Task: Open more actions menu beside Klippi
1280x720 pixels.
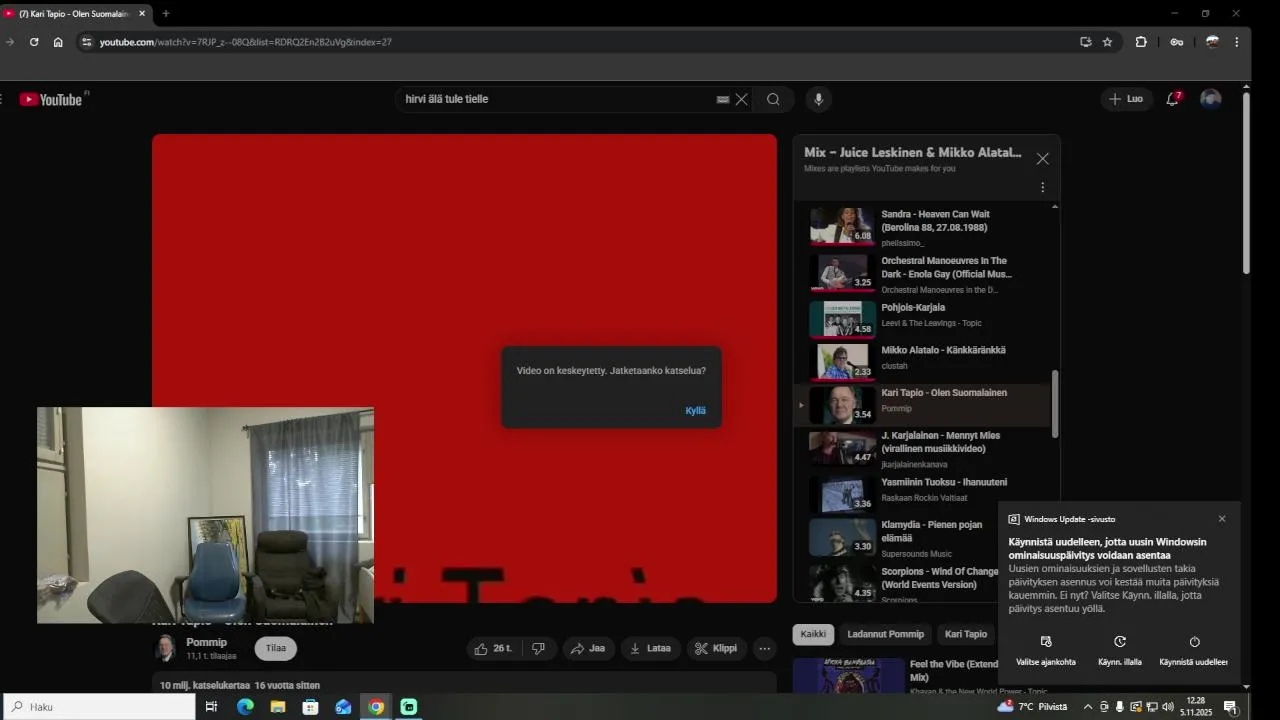Action: (x=764, y=648)
